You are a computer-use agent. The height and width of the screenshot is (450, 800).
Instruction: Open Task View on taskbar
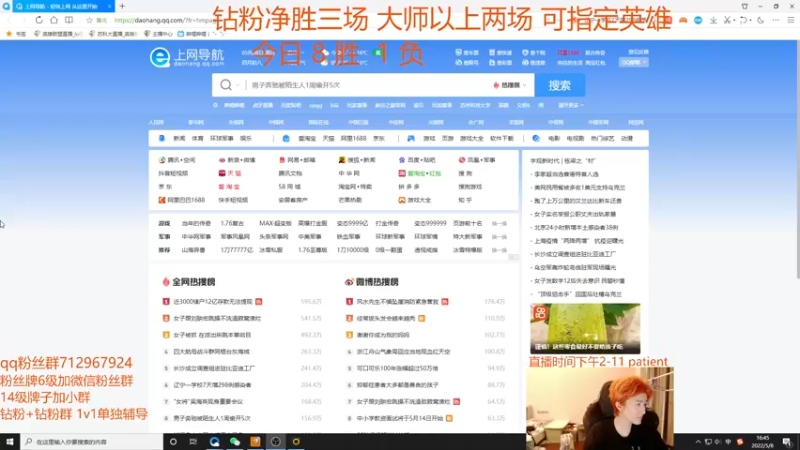pos(193,442)
